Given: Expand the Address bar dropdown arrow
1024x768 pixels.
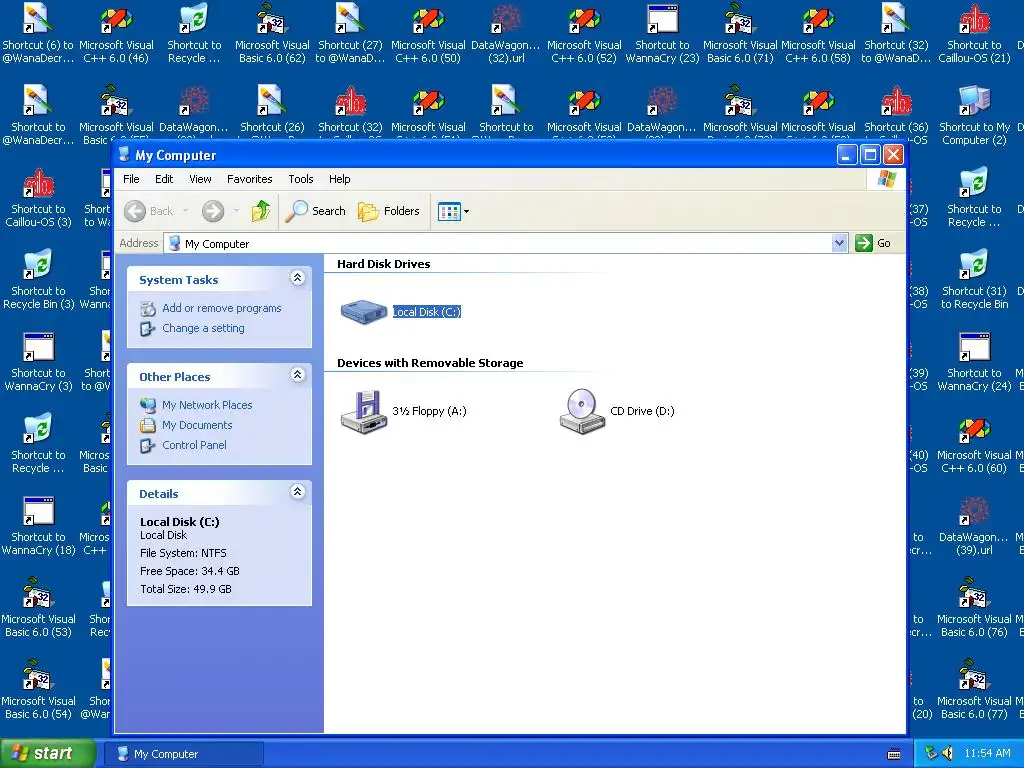Looking at the screenshot, I should point(839,243).
